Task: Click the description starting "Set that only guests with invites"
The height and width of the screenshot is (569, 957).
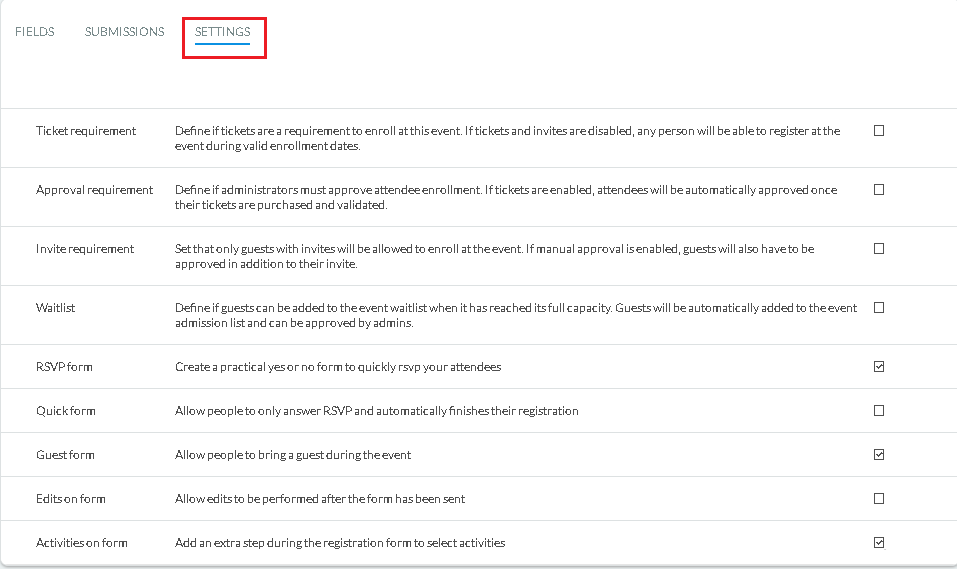Action: pos(494,256)
